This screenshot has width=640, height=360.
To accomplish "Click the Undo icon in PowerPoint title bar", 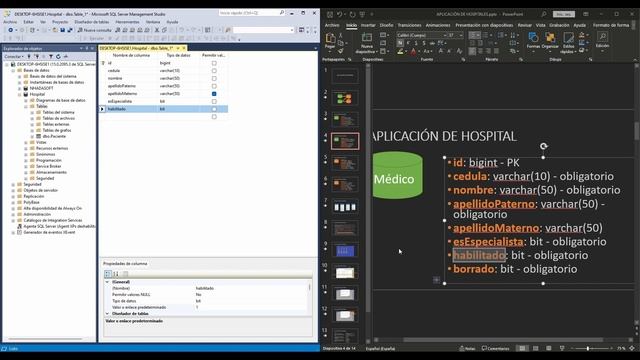I will click(x=340, y=14).
